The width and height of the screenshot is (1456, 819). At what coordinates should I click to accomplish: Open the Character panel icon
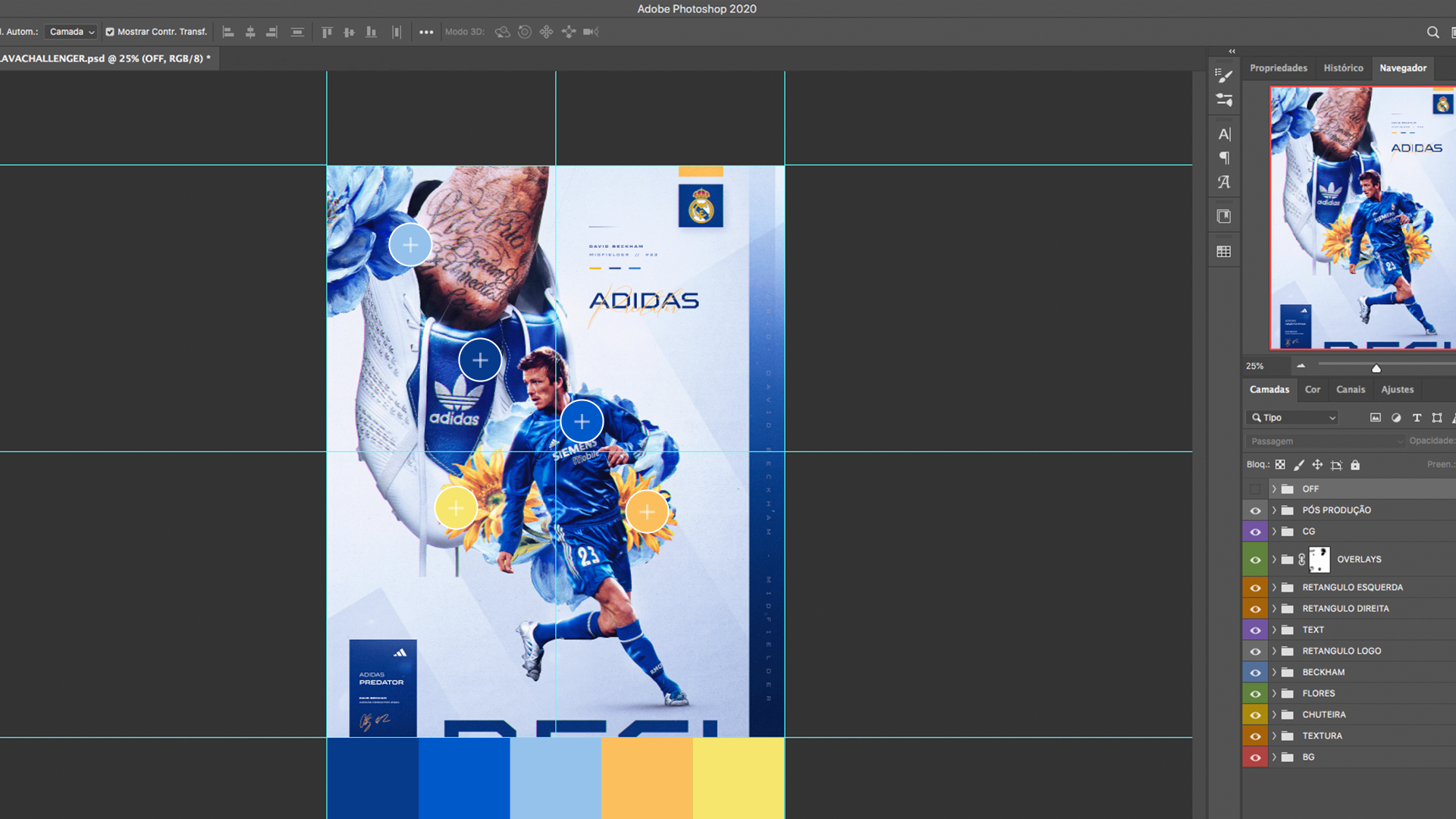(1224, 134)
